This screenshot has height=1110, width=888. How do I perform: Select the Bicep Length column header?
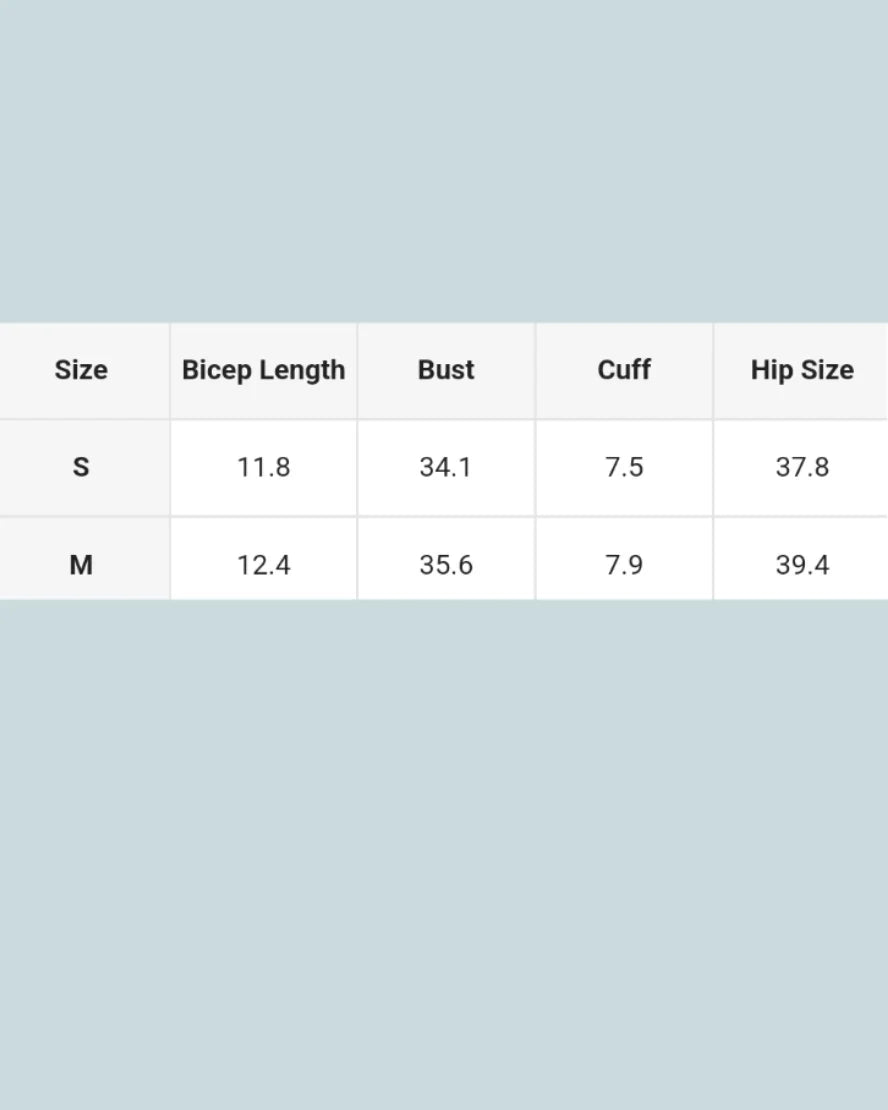click(263, 370)
